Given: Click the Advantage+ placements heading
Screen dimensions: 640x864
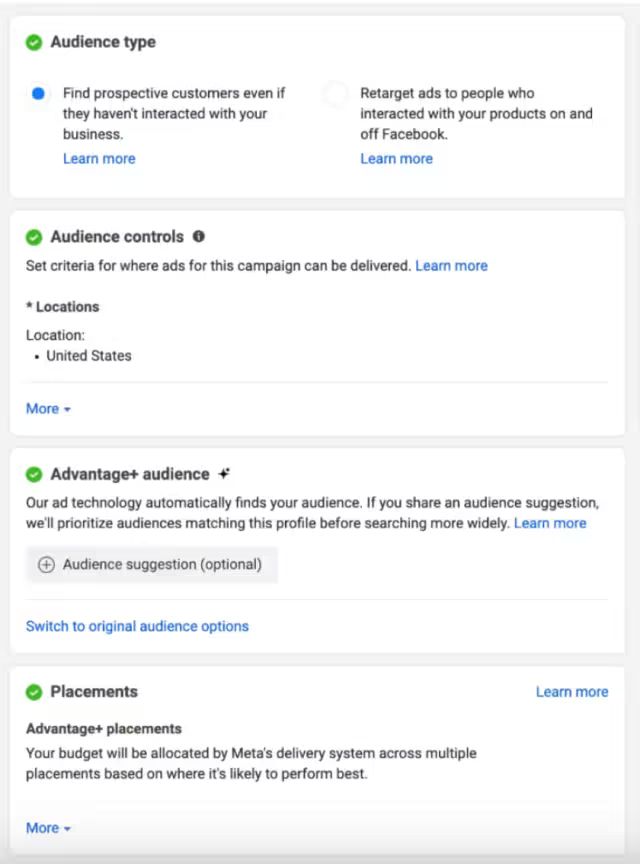Looking at the screenshot, I should [104, 728].
